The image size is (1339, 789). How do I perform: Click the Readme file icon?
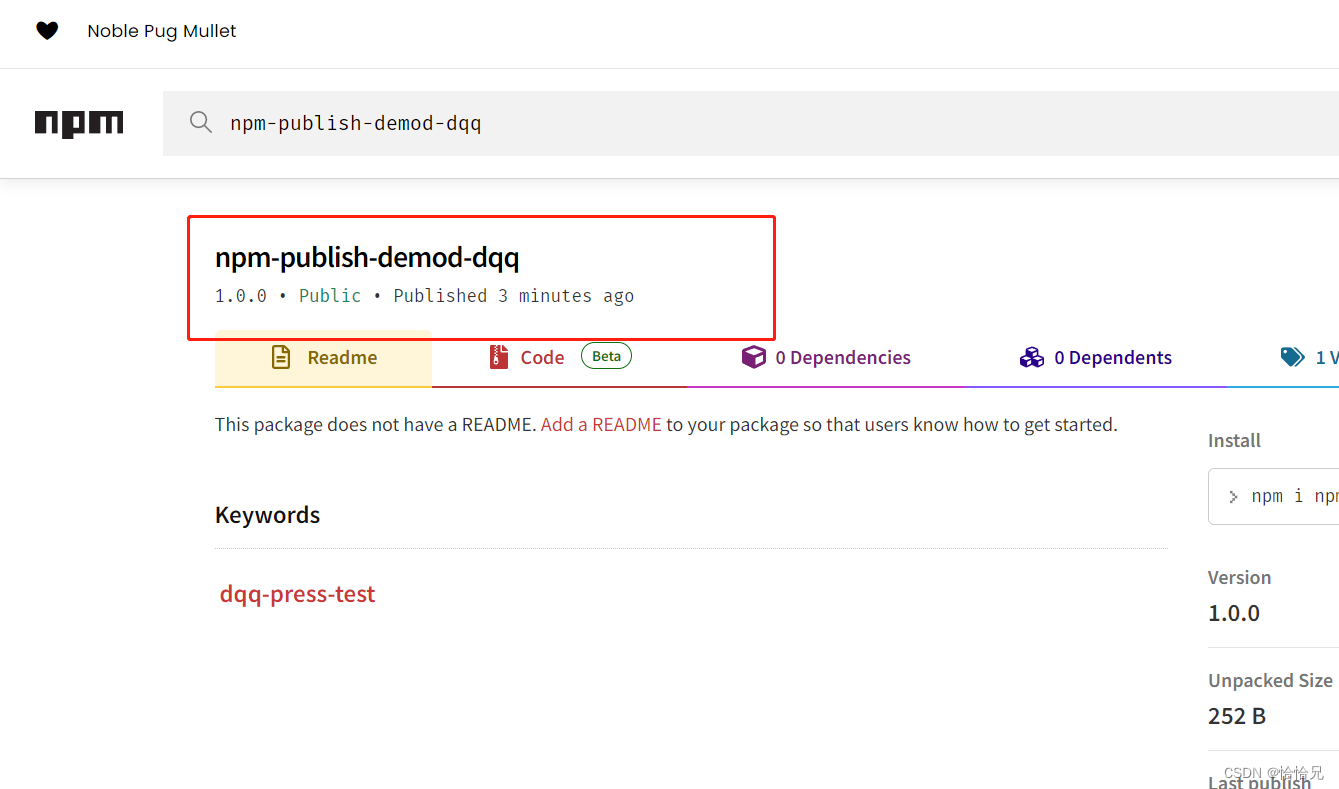281,357
